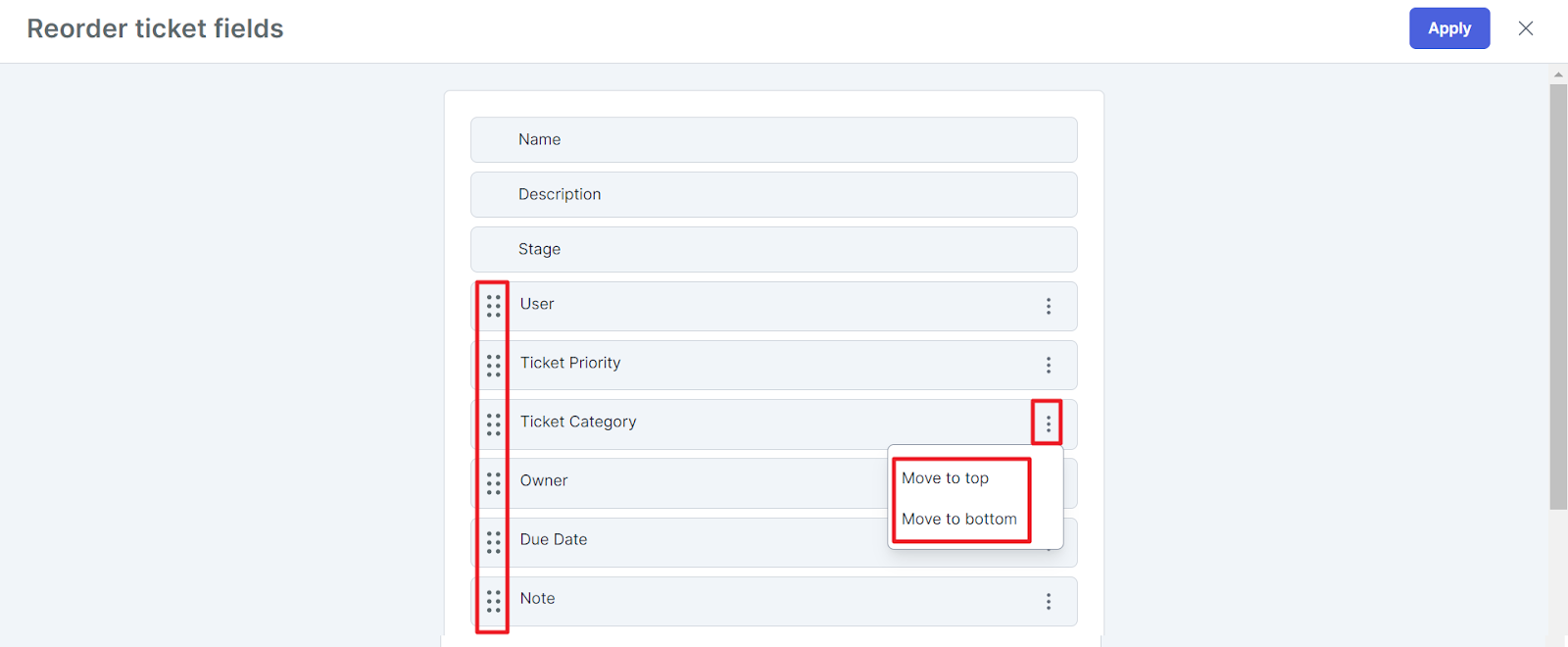Screen dimensions: 1568x647
Task: Choose Move to bottom option
Action: (x=958, y=519)
